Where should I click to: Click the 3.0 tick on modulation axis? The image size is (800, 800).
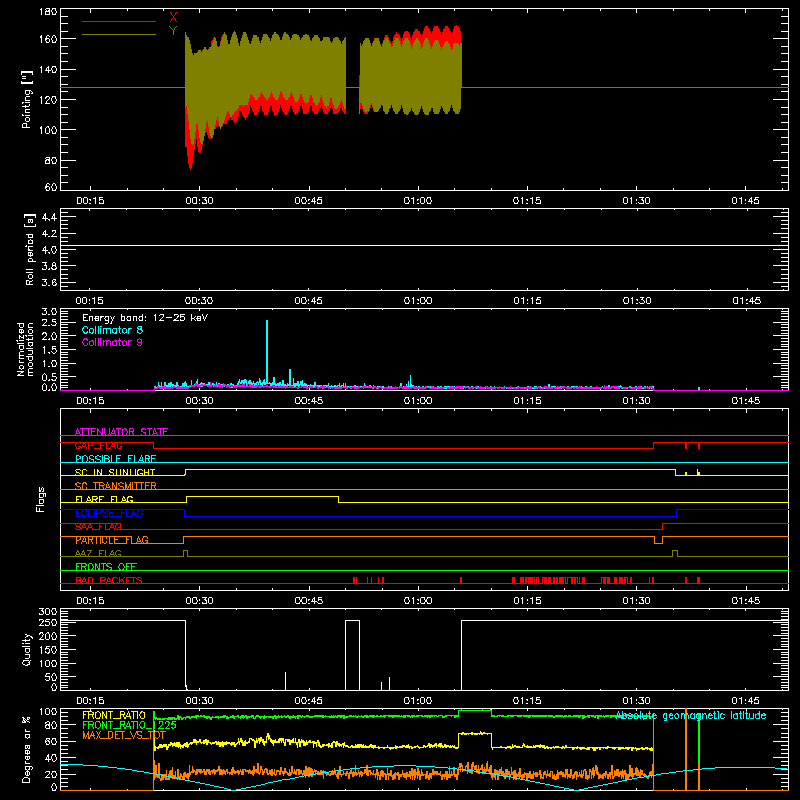click(x=49, y=311)
